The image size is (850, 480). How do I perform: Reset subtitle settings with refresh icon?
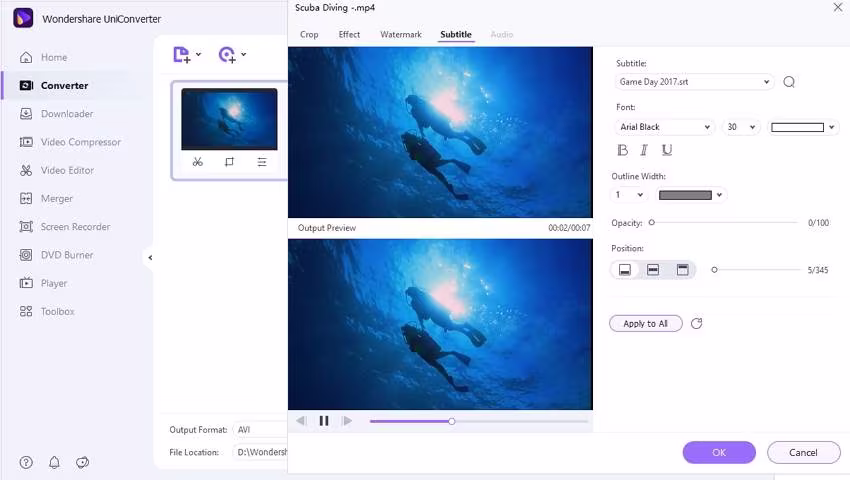(x=697, y=323)
